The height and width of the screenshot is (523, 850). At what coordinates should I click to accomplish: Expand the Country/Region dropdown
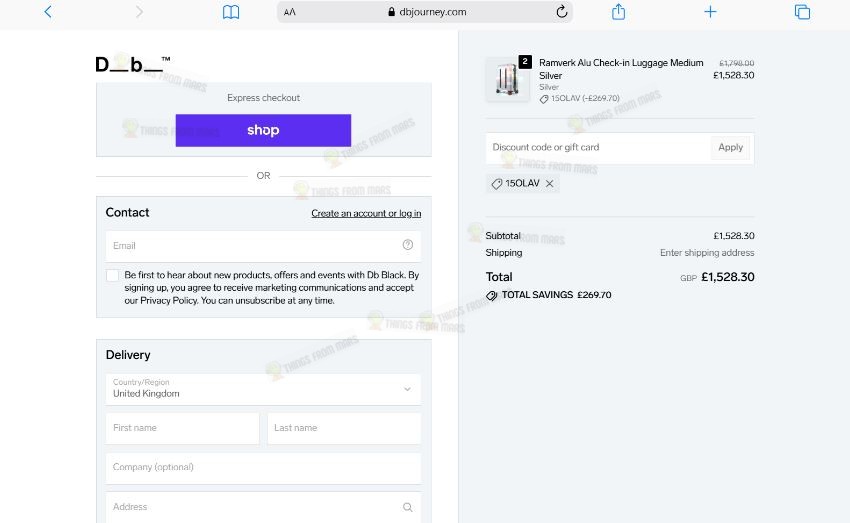(263, 389)
